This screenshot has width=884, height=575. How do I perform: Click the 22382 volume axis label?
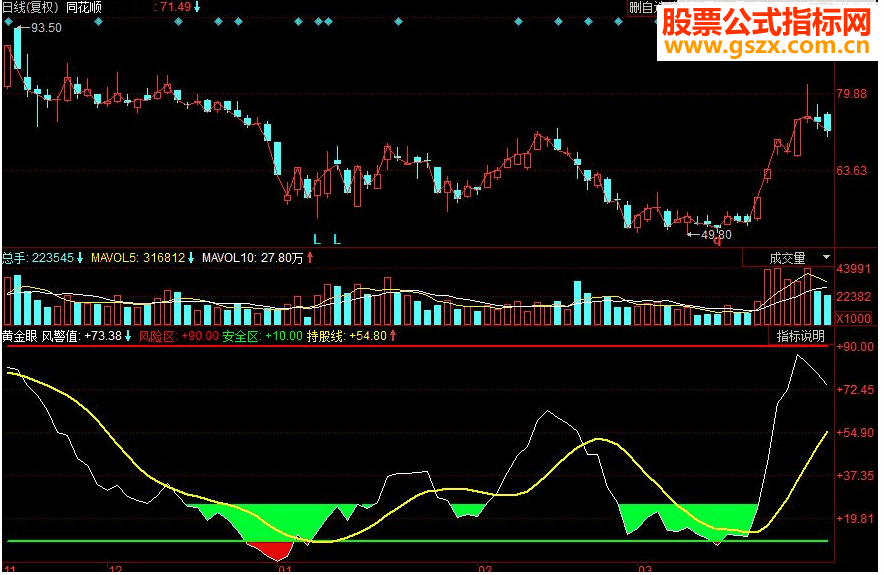click(x=854, y=297)
